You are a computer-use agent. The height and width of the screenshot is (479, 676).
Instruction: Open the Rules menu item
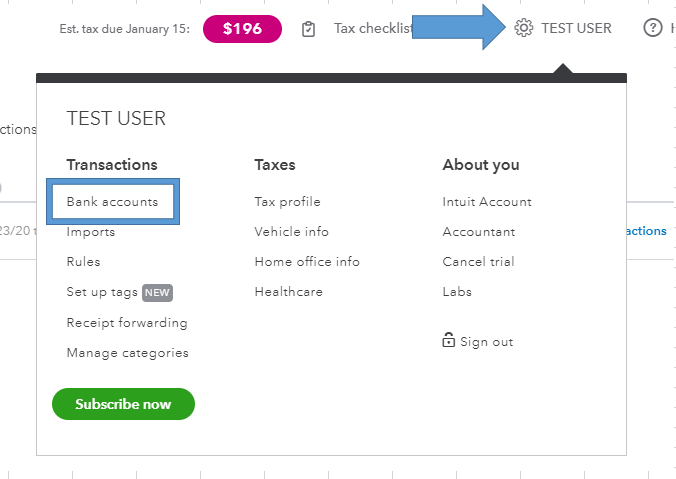click(x=84, y=262)
